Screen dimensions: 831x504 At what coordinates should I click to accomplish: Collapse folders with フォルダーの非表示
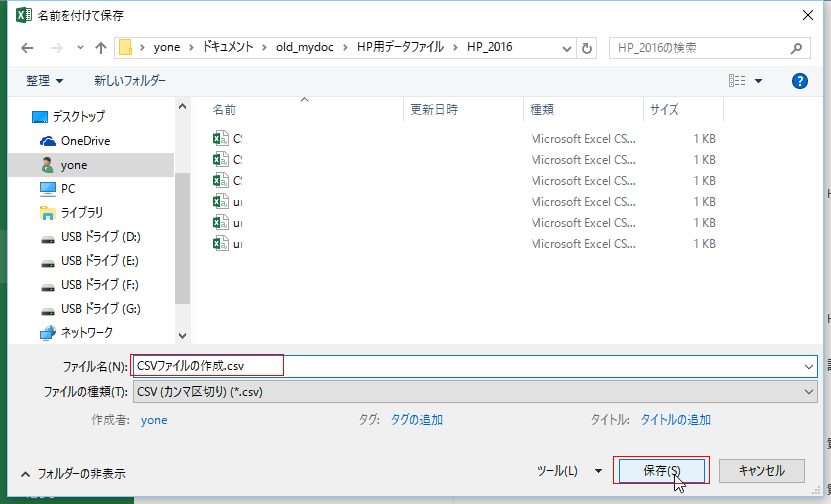73,474
